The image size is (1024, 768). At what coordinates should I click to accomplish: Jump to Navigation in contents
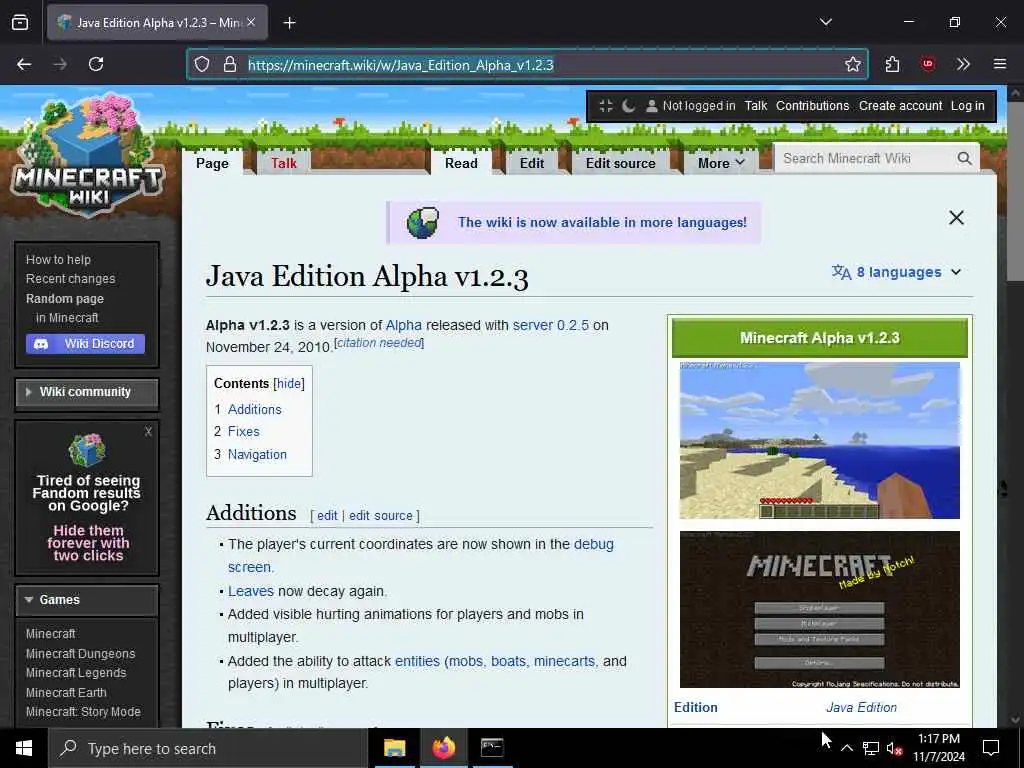click(x=257, y=455)
